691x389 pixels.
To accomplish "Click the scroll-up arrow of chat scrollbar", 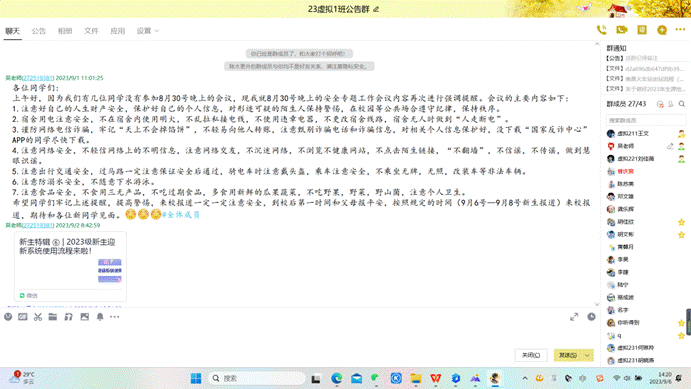I will click(x=597, y=44).
